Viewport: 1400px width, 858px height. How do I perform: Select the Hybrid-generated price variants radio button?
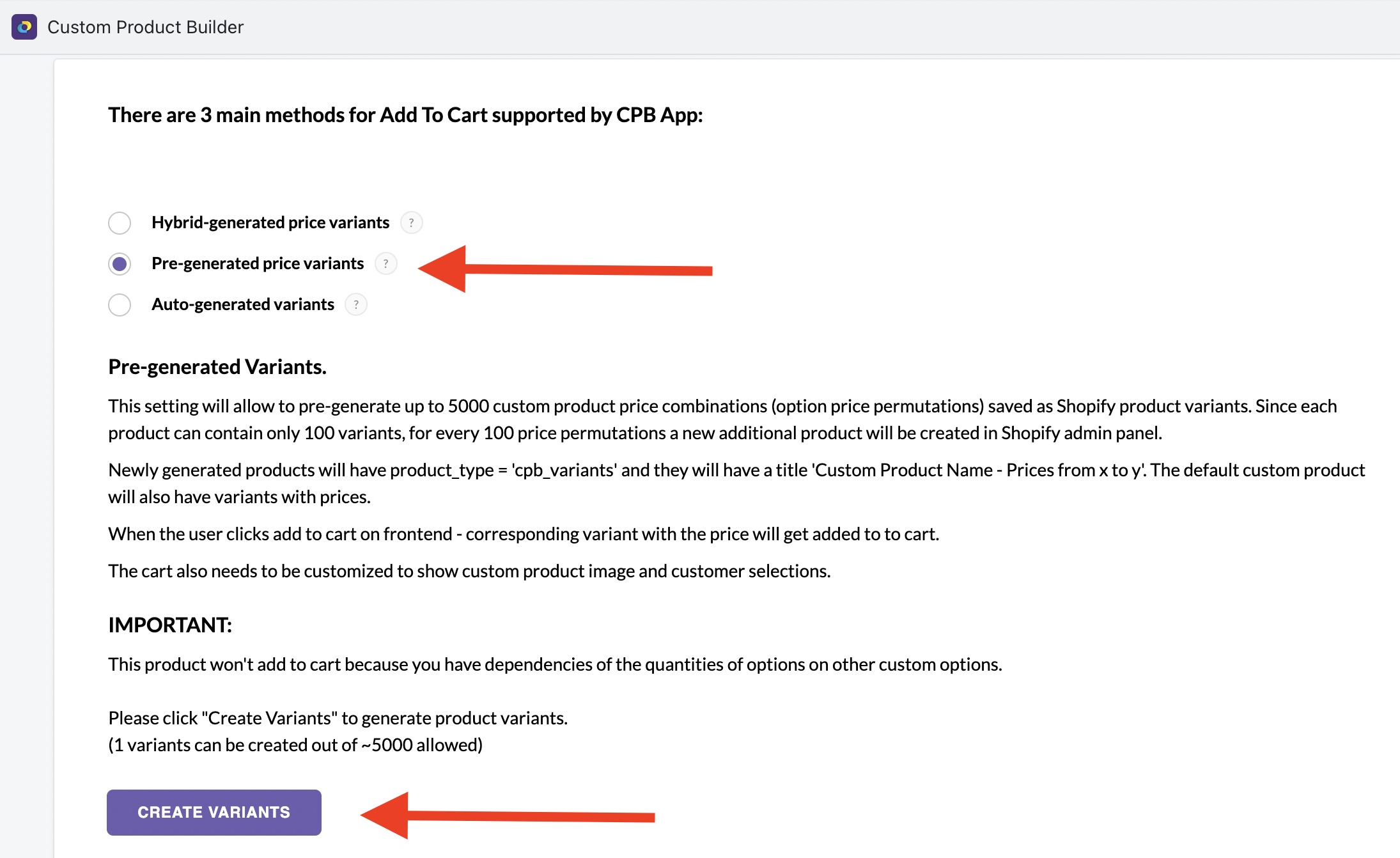(x=120, y=223)
